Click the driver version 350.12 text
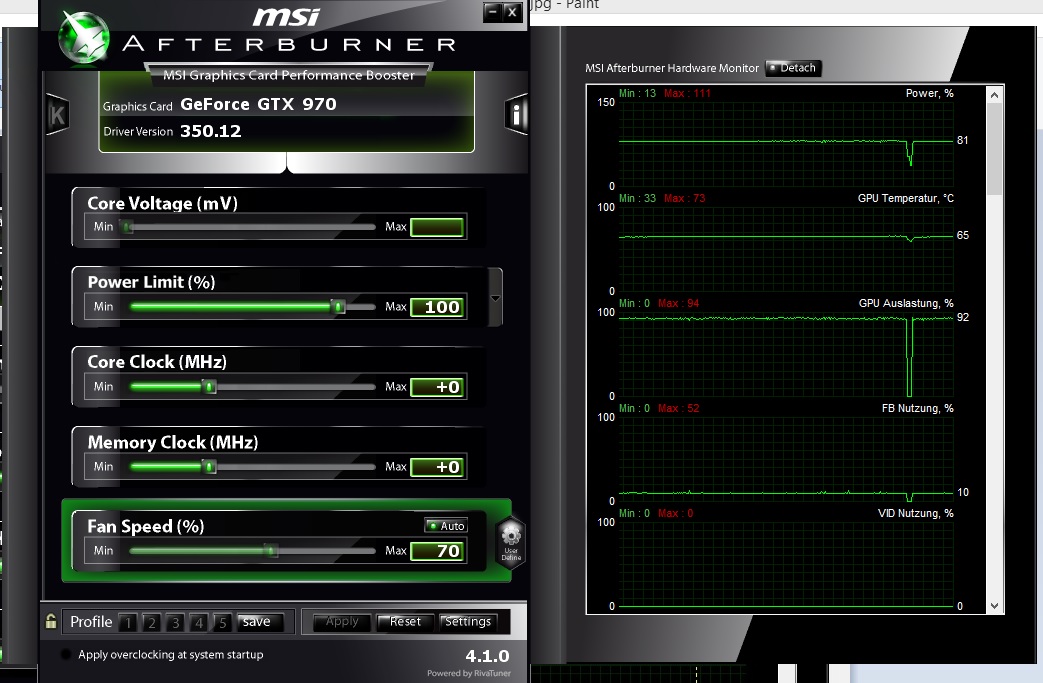The image size is (1043, 683). [210, 131]
